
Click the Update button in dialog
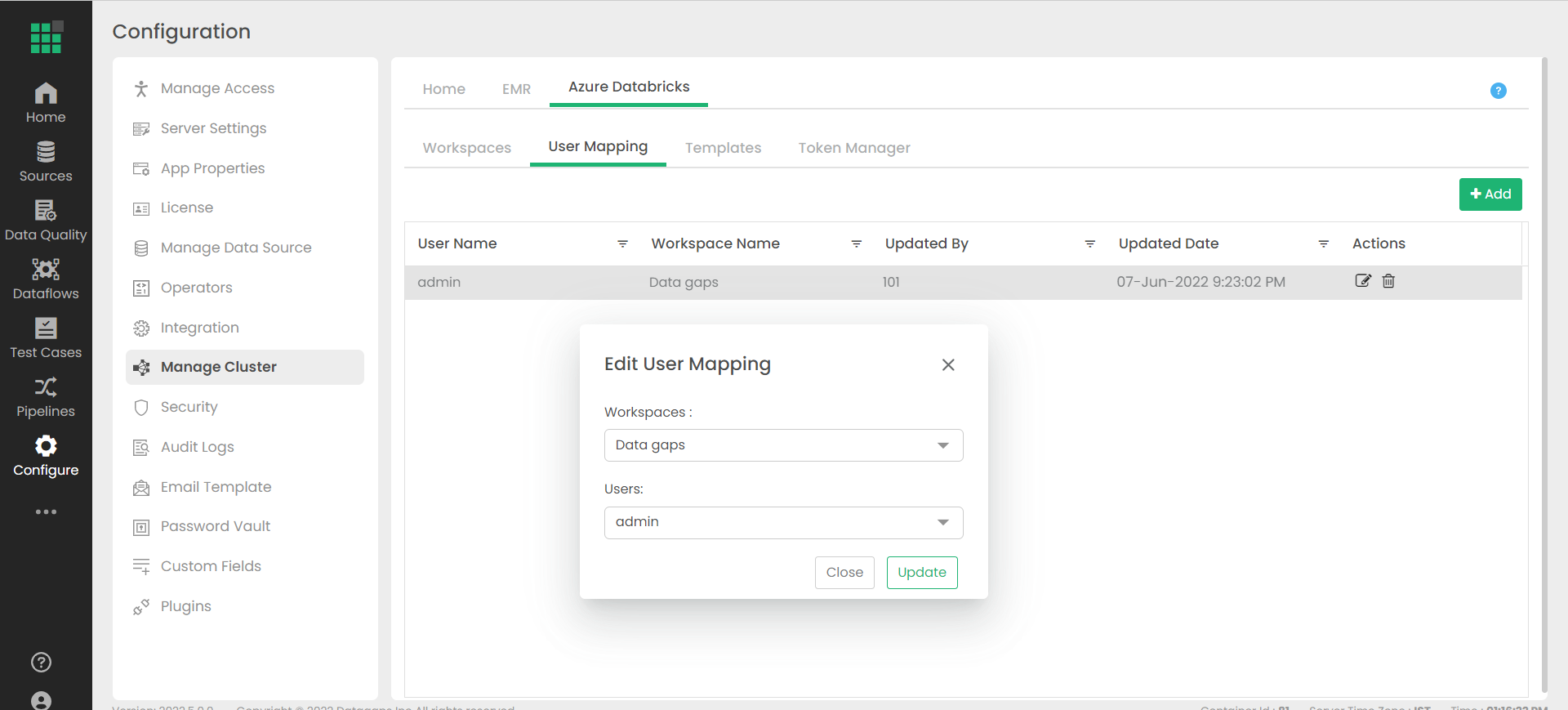pyautogui.click(x=922, y=573)
